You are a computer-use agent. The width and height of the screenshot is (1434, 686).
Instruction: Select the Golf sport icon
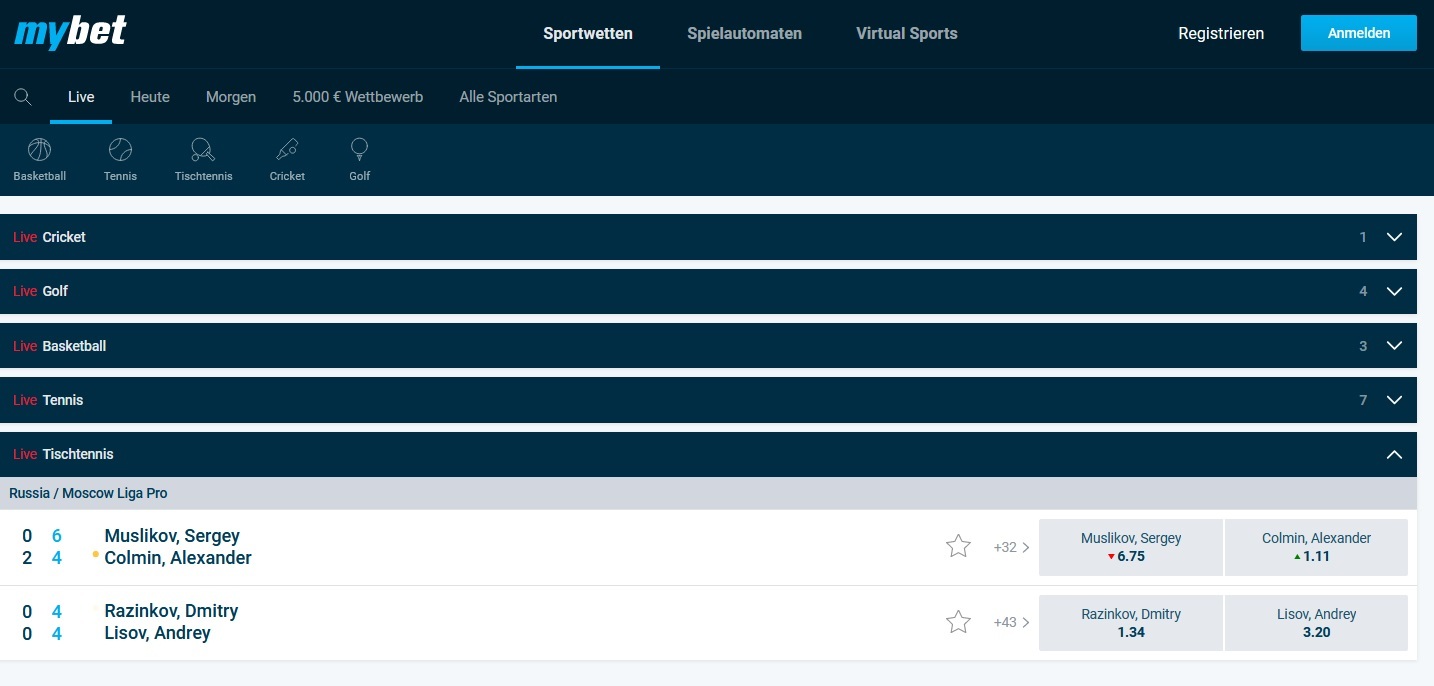click(359, 158)
